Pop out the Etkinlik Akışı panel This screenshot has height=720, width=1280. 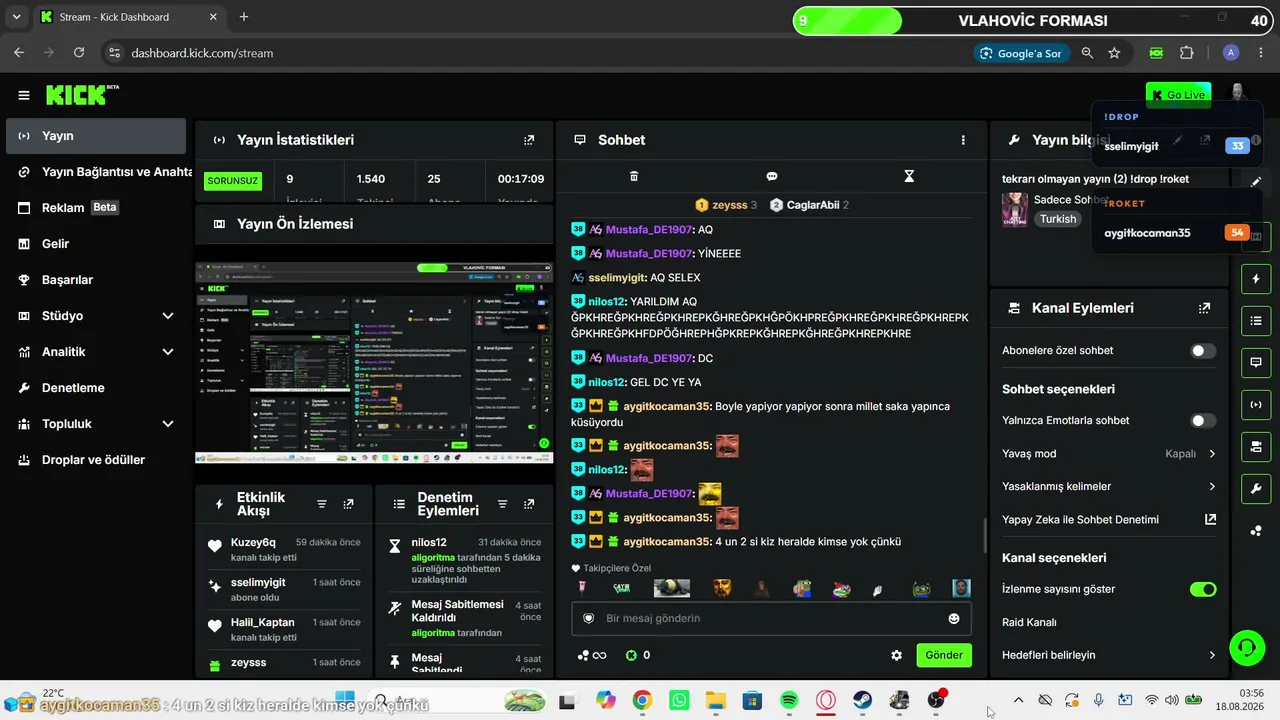click(x=348, y=504)
